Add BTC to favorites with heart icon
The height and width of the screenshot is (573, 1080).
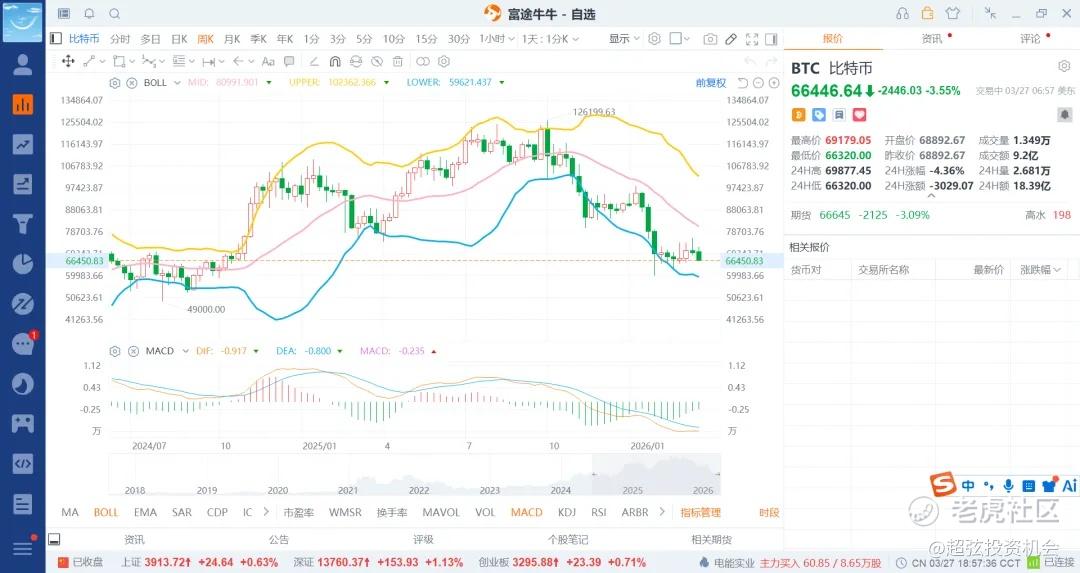pyautogui.click(x=859, y=115)
